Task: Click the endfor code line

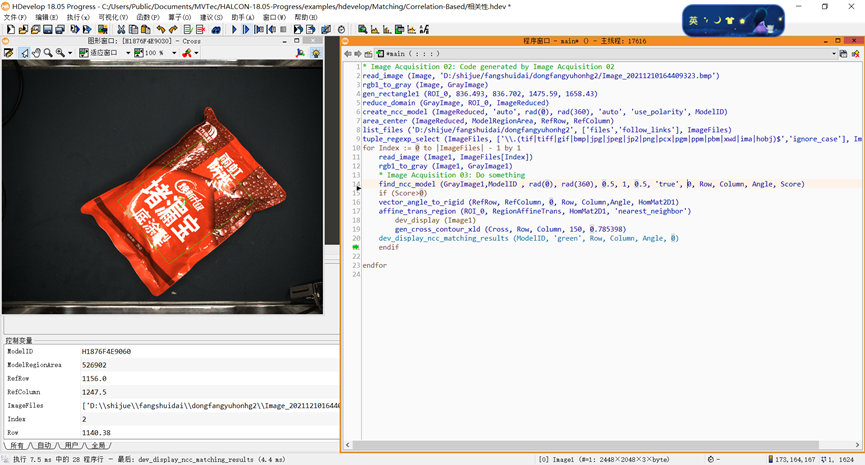Action: pos(375,265)
